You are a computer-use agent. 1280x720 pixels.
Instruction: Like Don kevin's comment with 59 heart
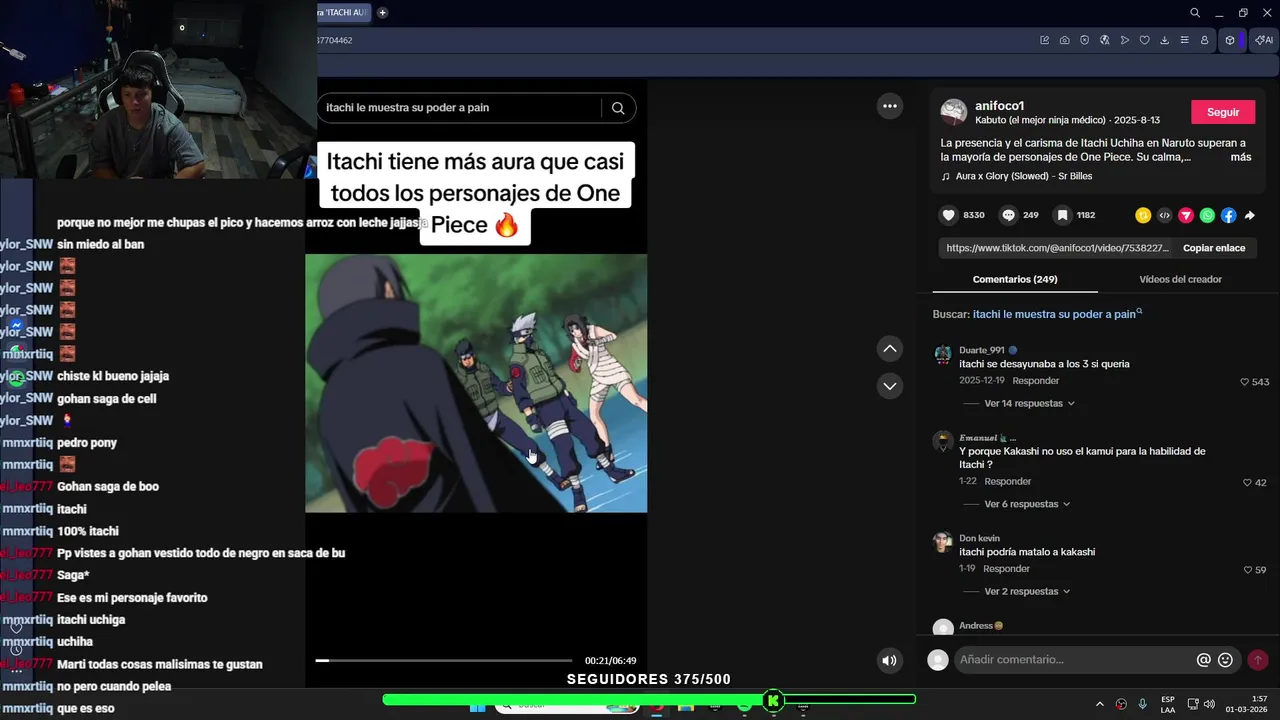(x=1247, y=570)
